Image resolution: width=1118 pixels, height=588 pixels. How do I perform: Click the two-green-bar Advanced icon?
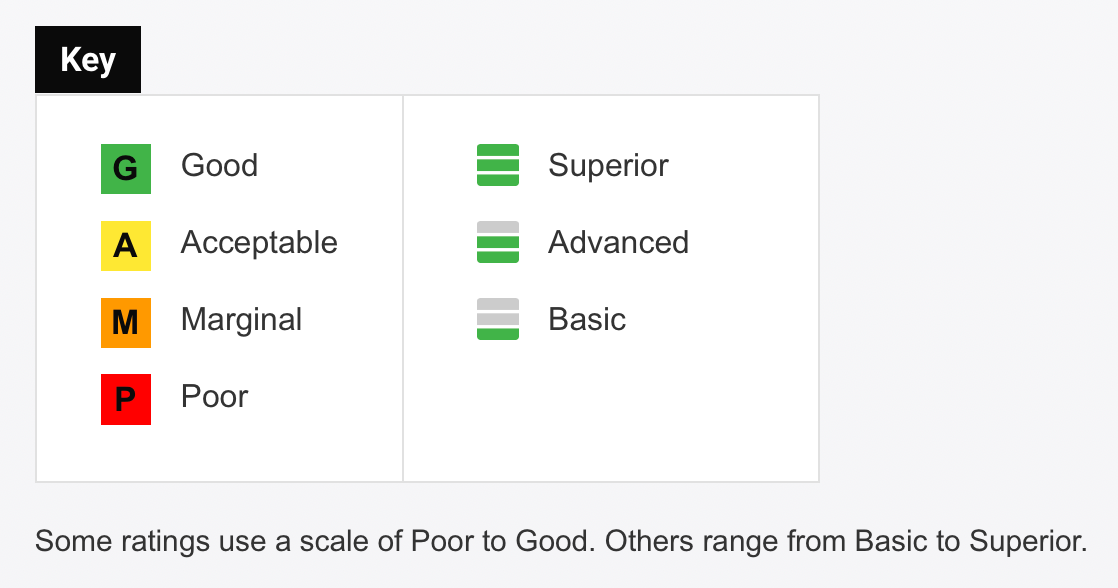[498, 242]
